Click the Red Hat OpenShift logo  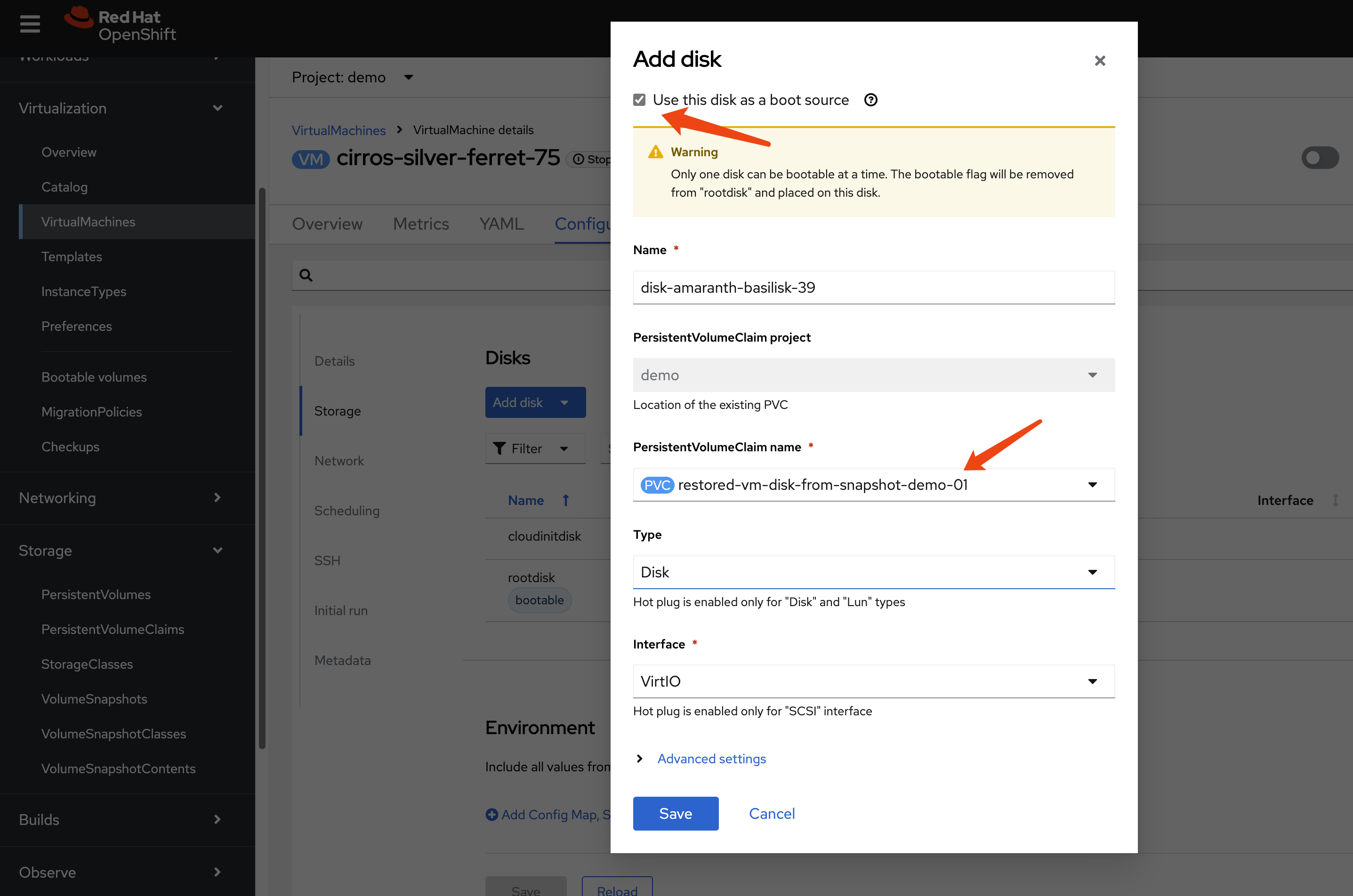(x=120, y=25)
